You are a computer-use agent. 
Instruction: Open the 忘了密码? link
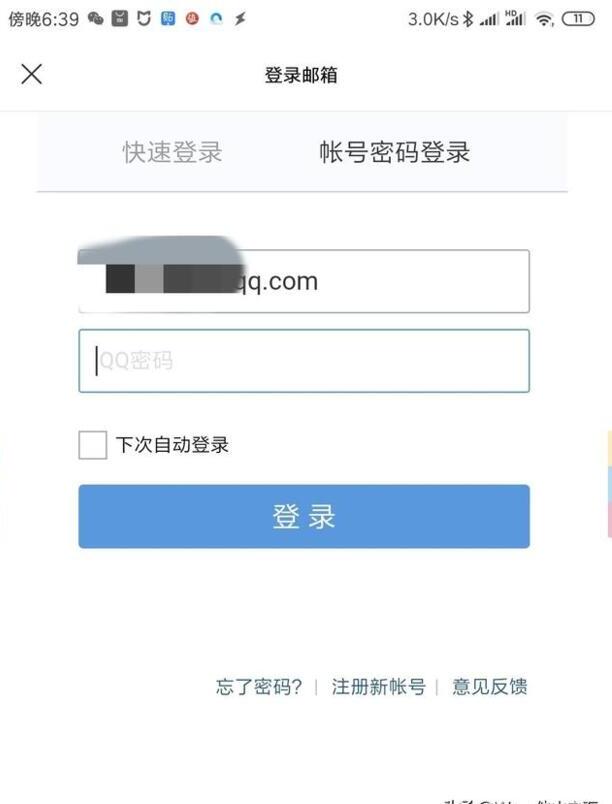(x=259, y=687)
